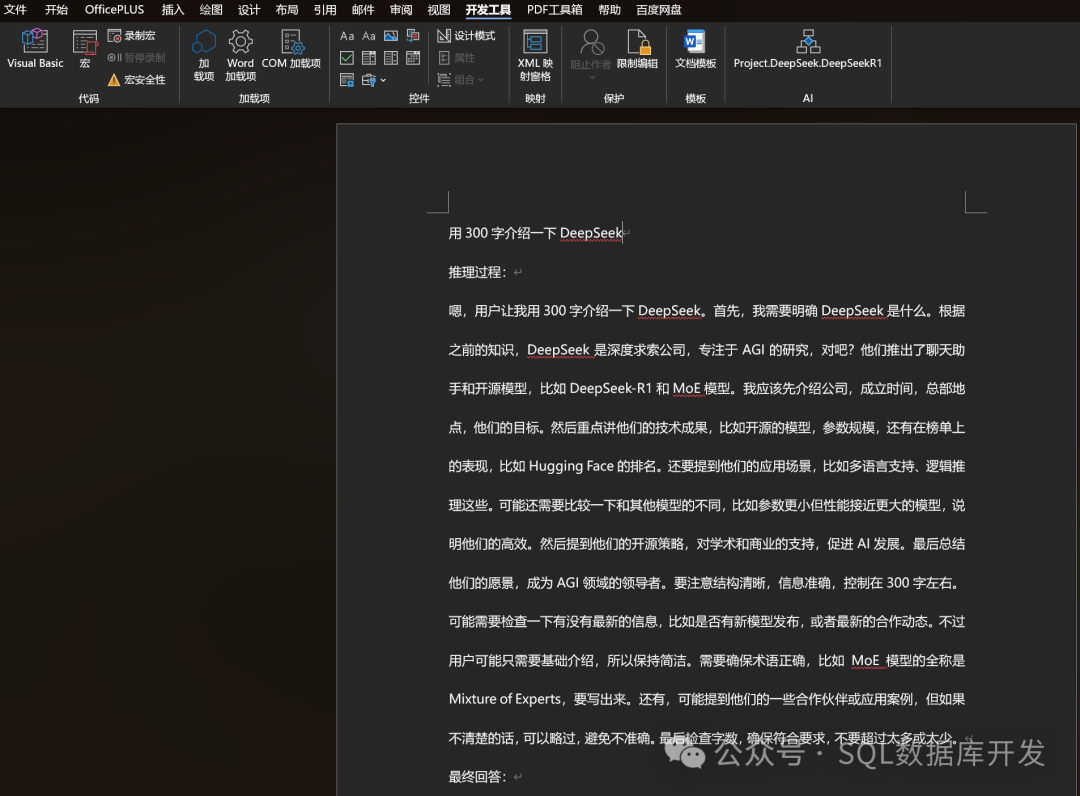Switch to 布局 ribbon tab
Screen dimensions: 1080x796
287,10
